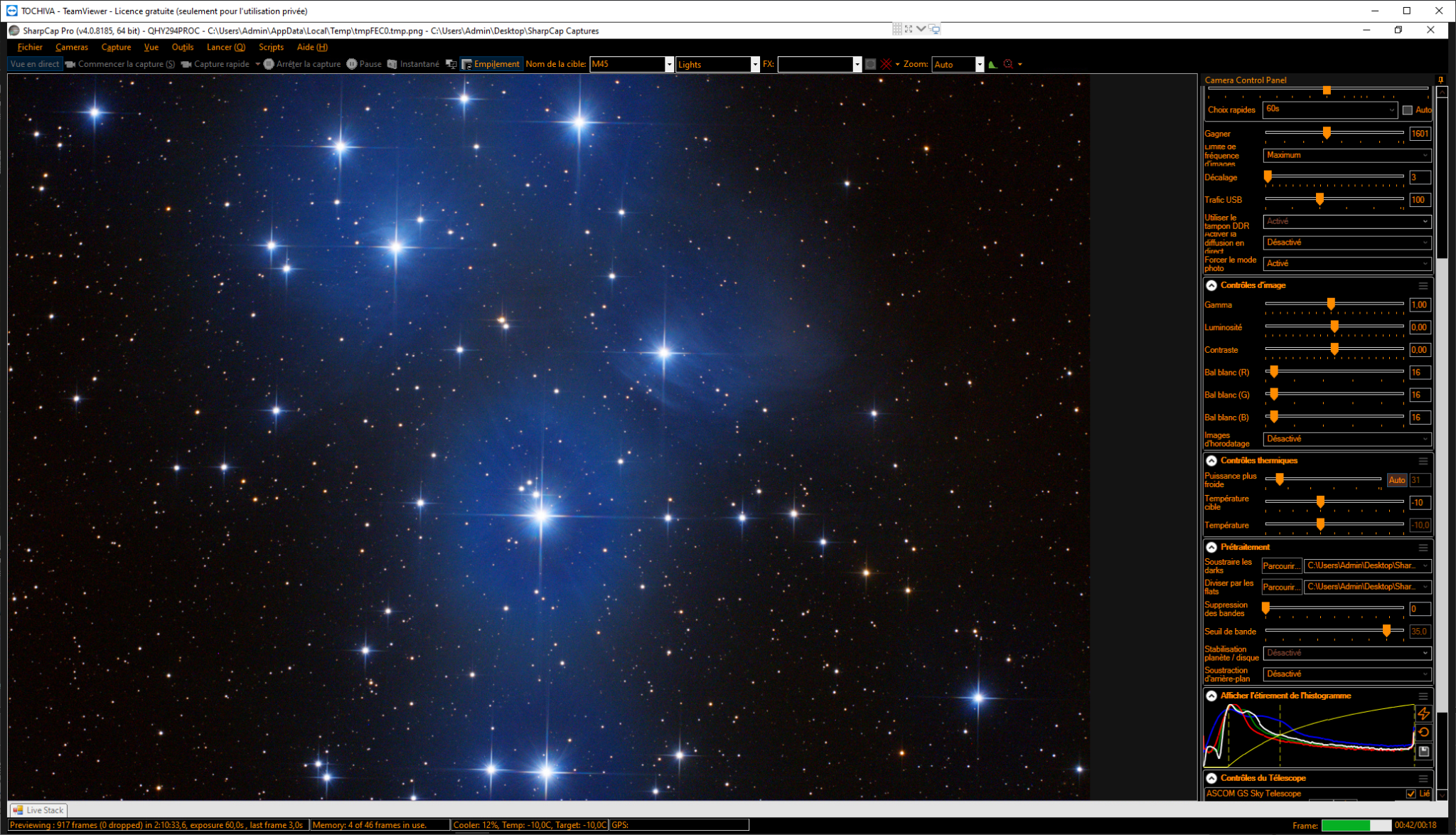Collapse the Prétraitement section
Image resolution: width=1456 pixels, height=835 pixels.
[1211, 548]
